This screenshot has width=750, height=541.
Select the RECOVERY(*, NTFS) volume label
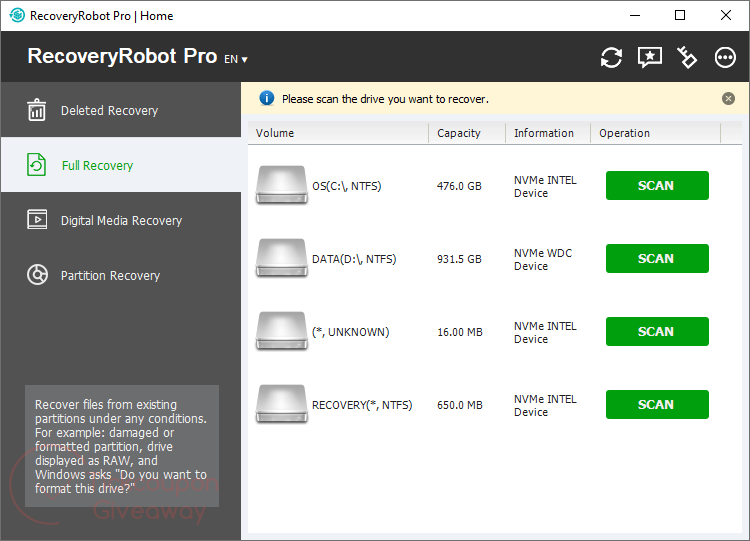(x=362, y=405)
